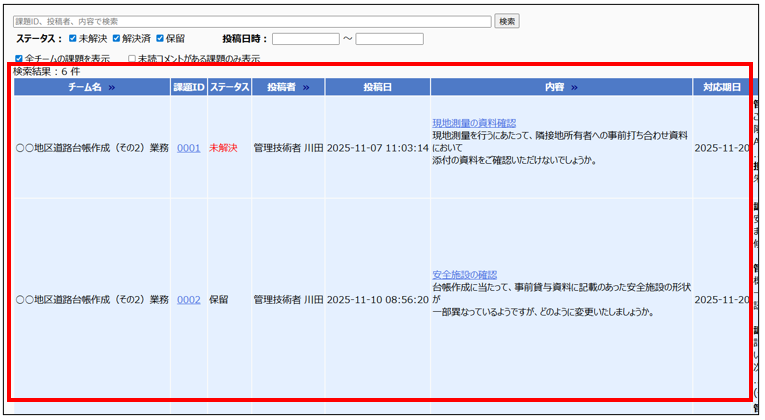Click the 対応期日 column header

(721, 88)
